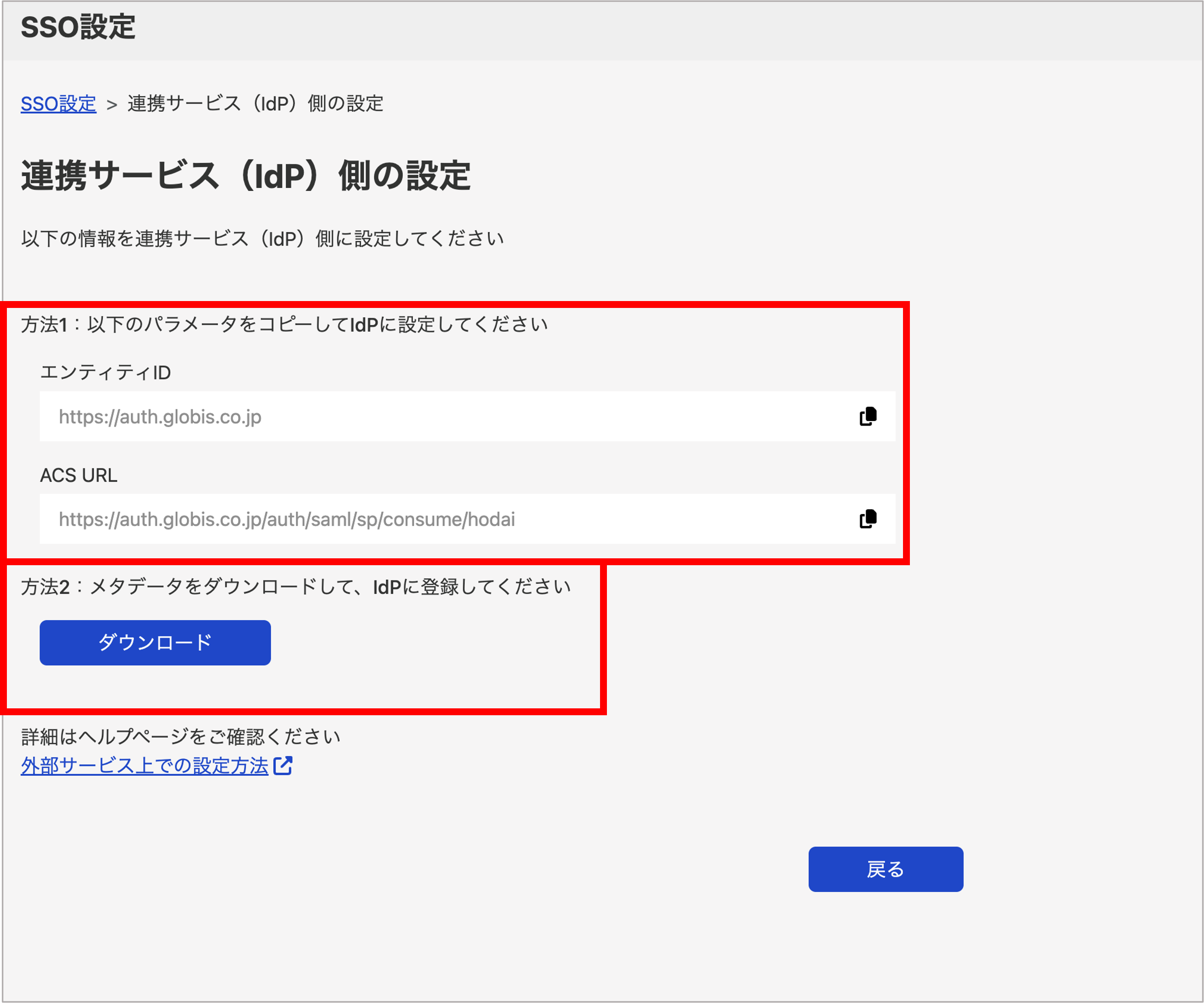Click the copy icon in the ACS URL input row
The image size is (1204, 1003).
[x=868, y=519]
